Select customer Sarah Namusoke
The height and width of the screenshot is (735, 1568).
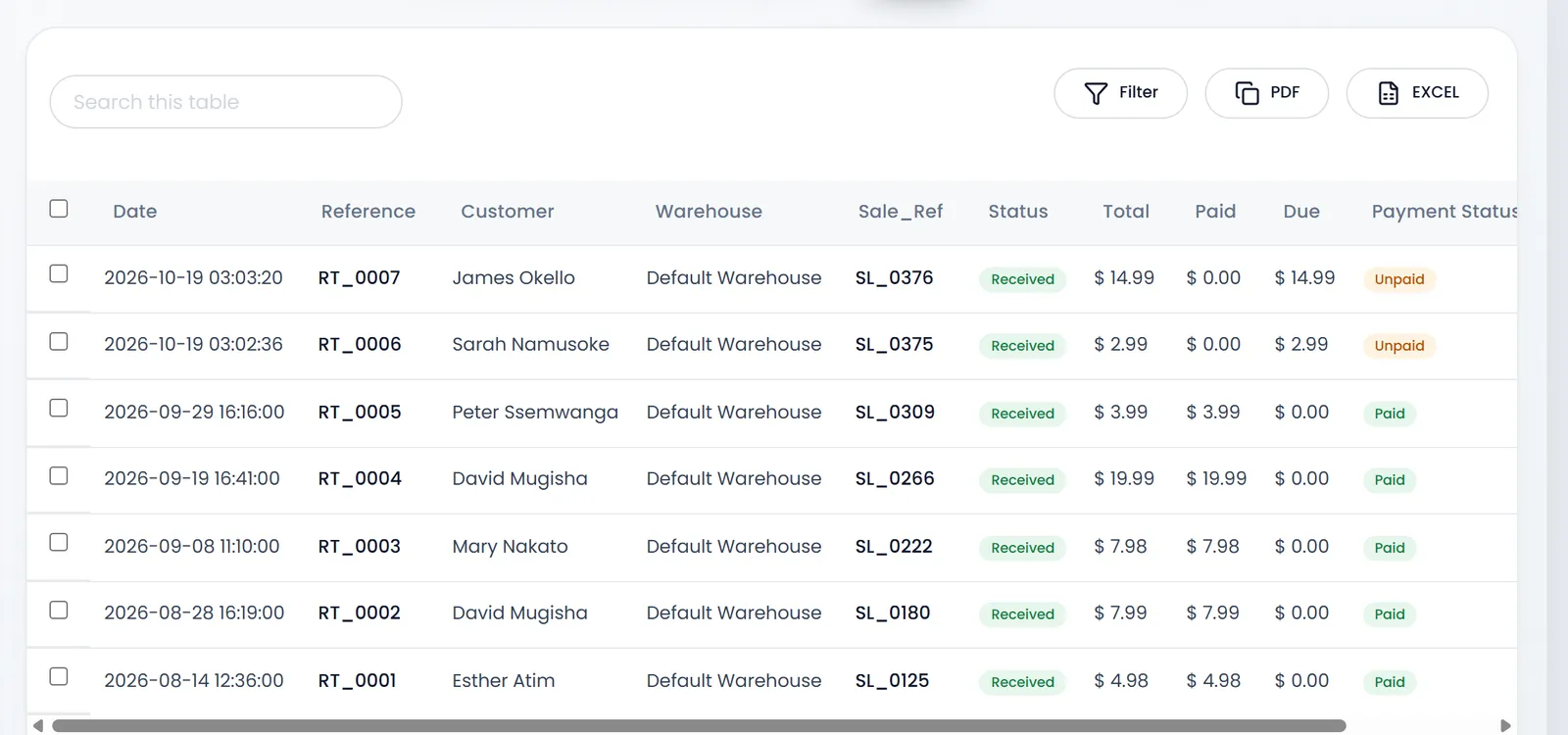click(x=530, y=345)
